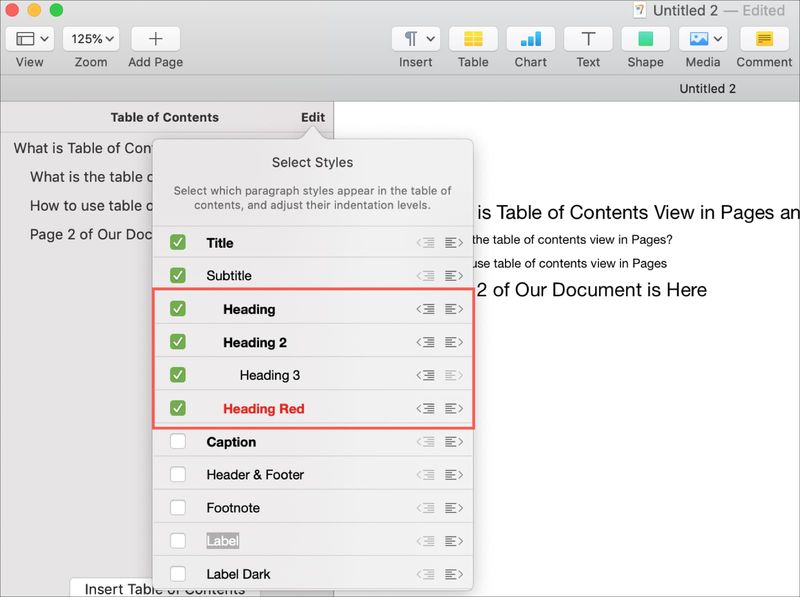Expand the Insert dropdown chevron
The height and width of the screenshot is (597, 800).
point(431,39)
